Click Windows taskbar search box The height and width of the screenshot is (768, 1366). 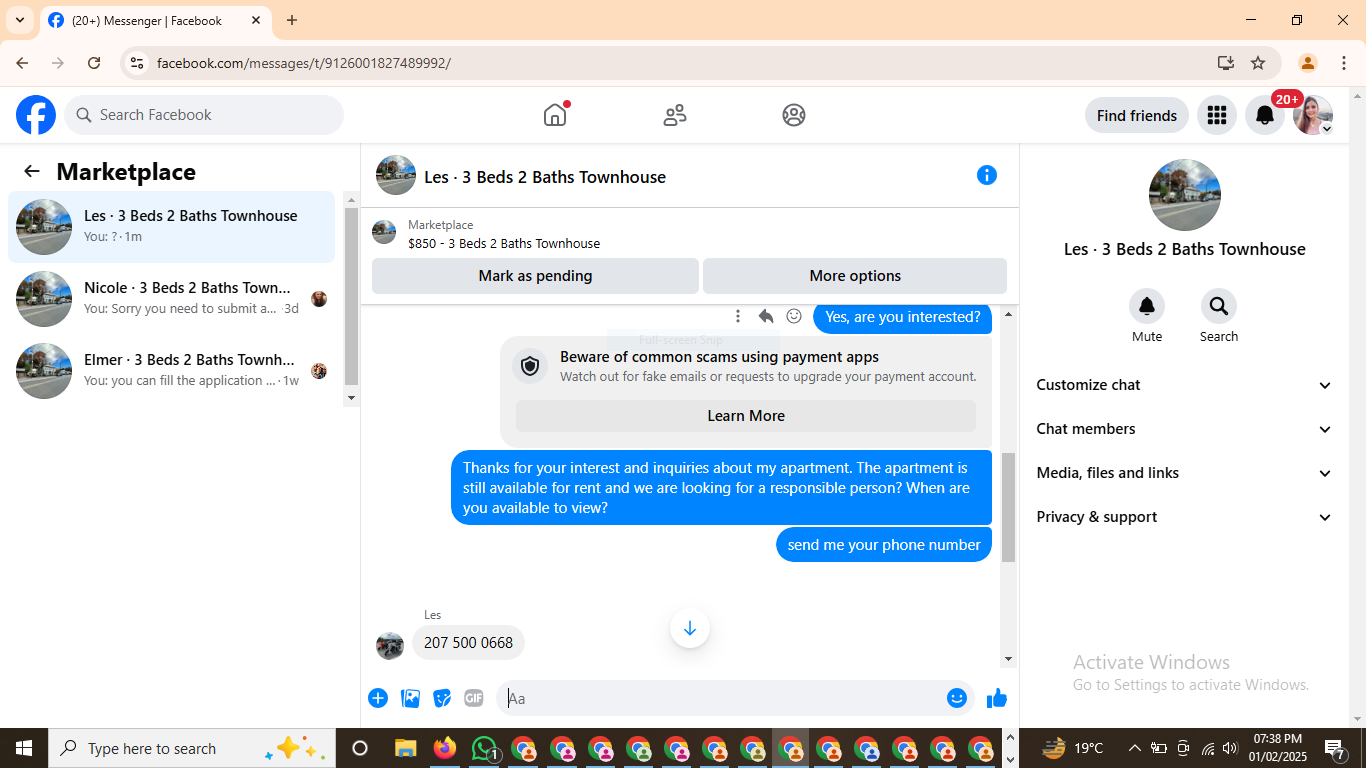click(x=190, y=748)
